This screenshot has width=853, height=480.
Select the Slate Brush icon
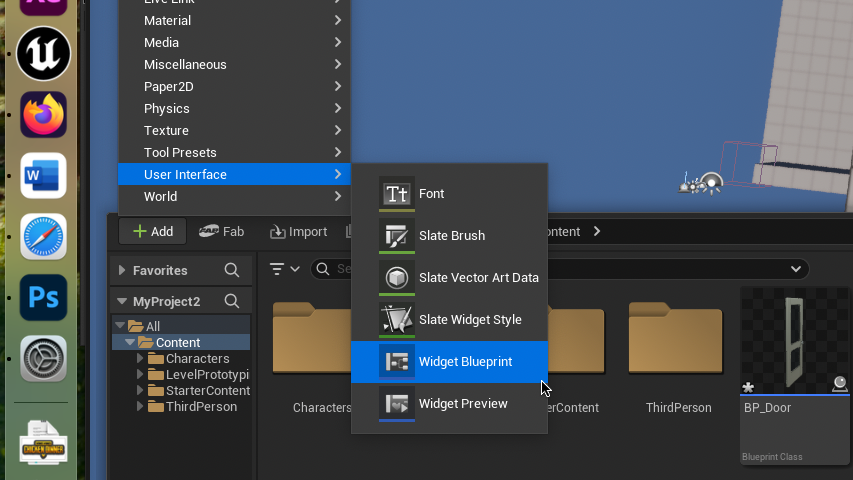click(397, 236)
